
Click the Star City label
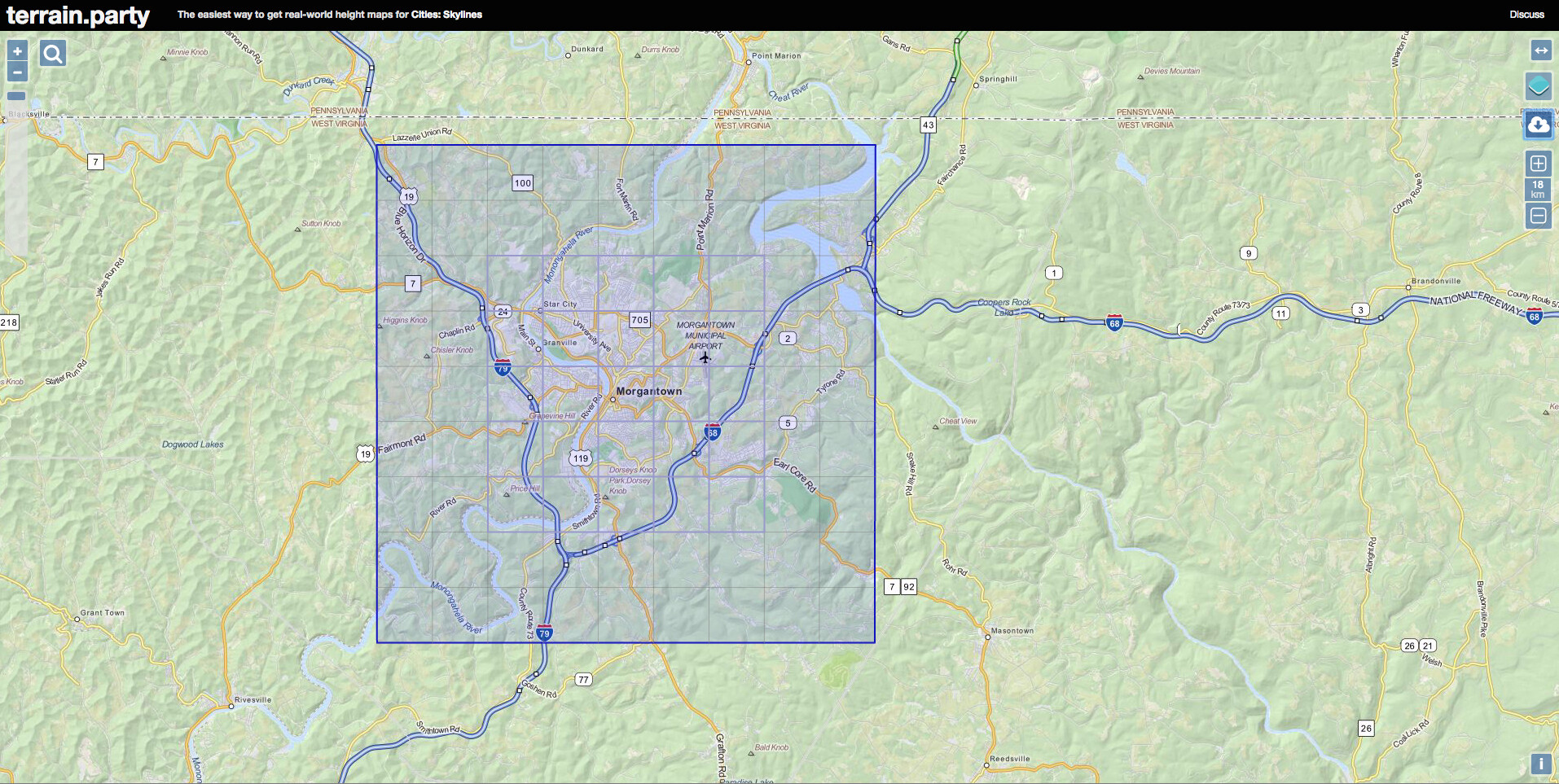pyautogui.click(x=560, y=304)
